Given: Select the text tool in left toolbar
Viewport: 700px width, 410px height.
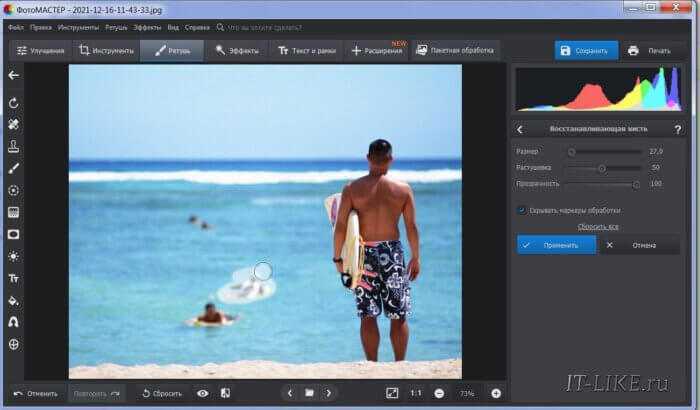Looking at the screenshot, I should (14, 279).
